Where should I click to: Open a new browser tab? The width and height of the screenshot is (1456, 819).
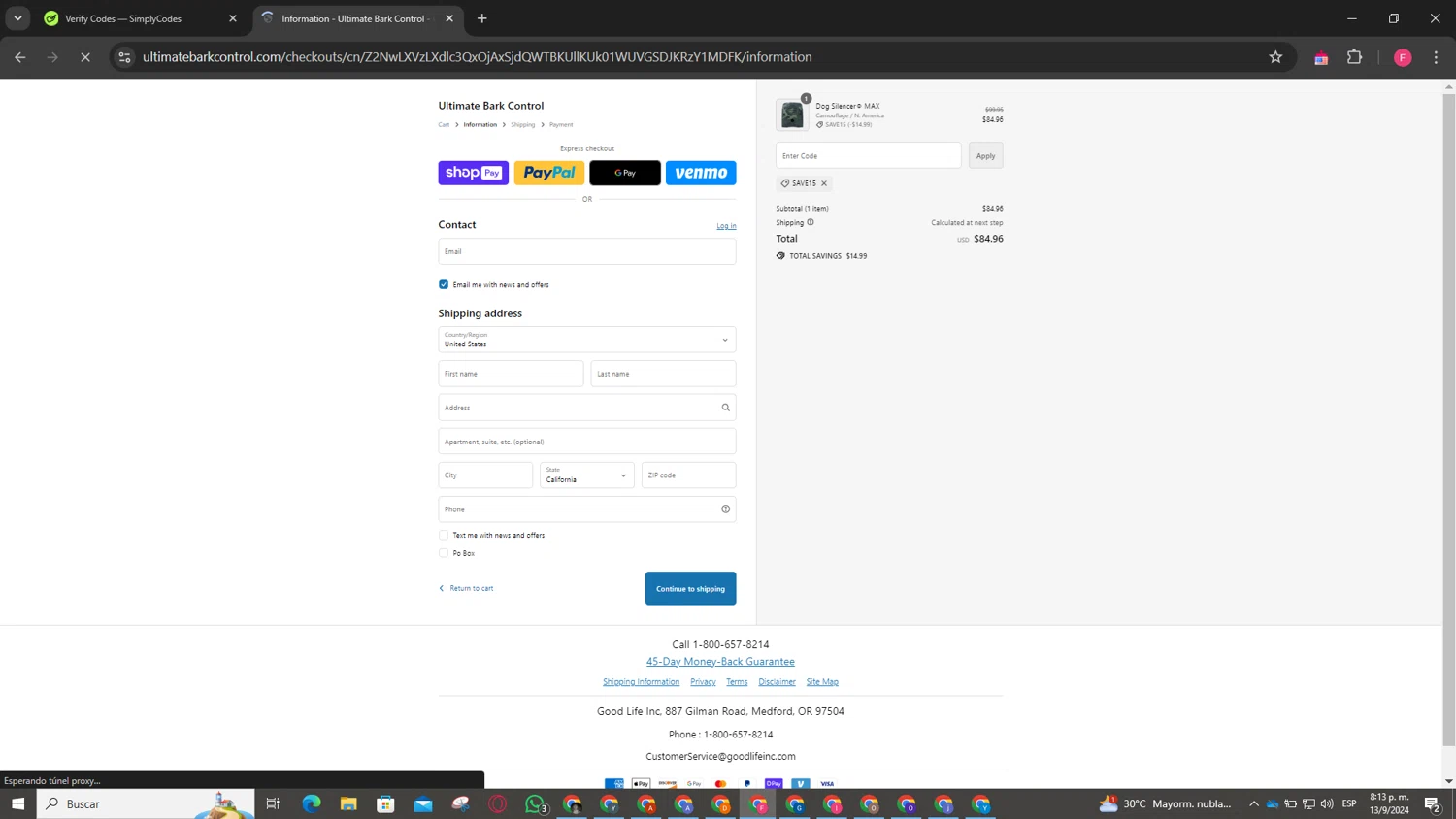click(482, 18)
